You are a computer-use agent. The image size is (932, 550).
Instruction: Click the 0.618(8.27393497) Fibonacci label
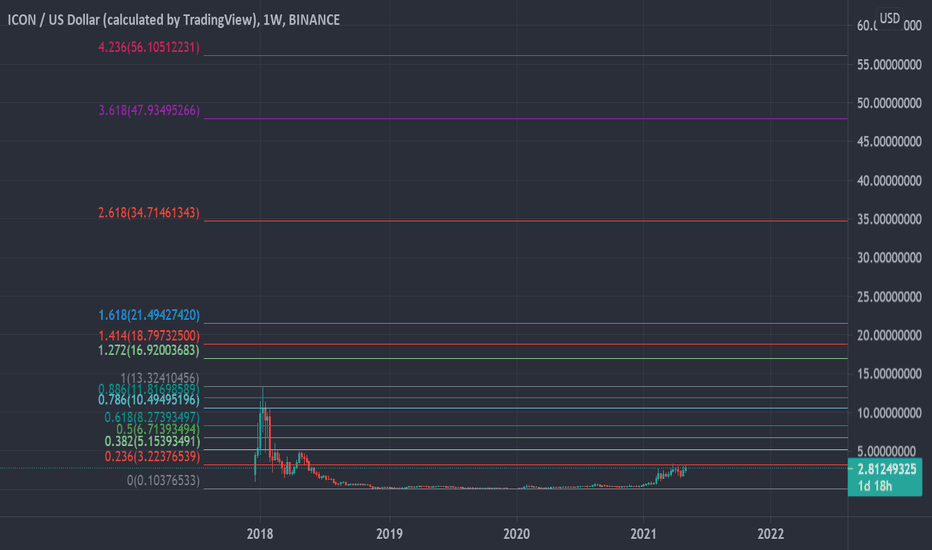152,417
